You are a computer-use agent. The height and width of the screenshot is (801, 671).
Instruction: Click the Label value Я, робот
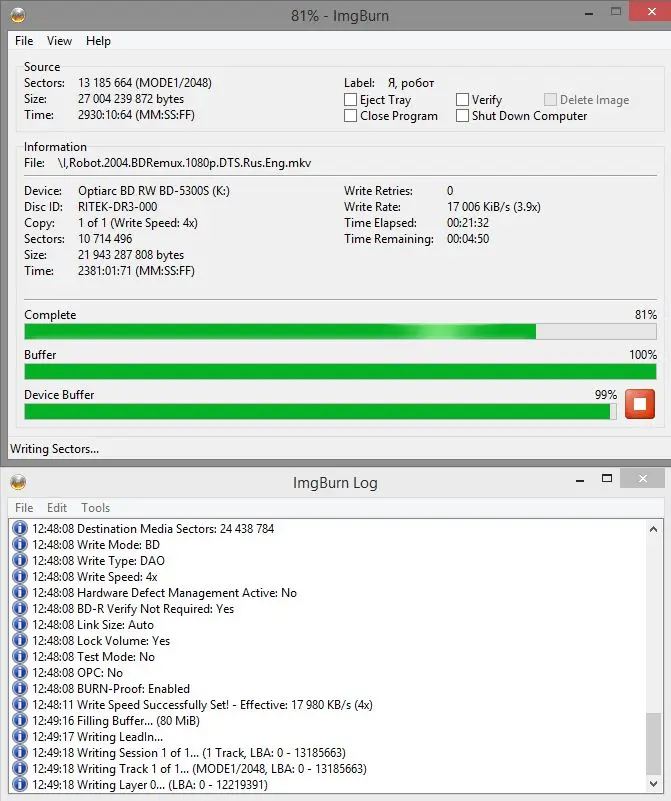click(411, 83)
